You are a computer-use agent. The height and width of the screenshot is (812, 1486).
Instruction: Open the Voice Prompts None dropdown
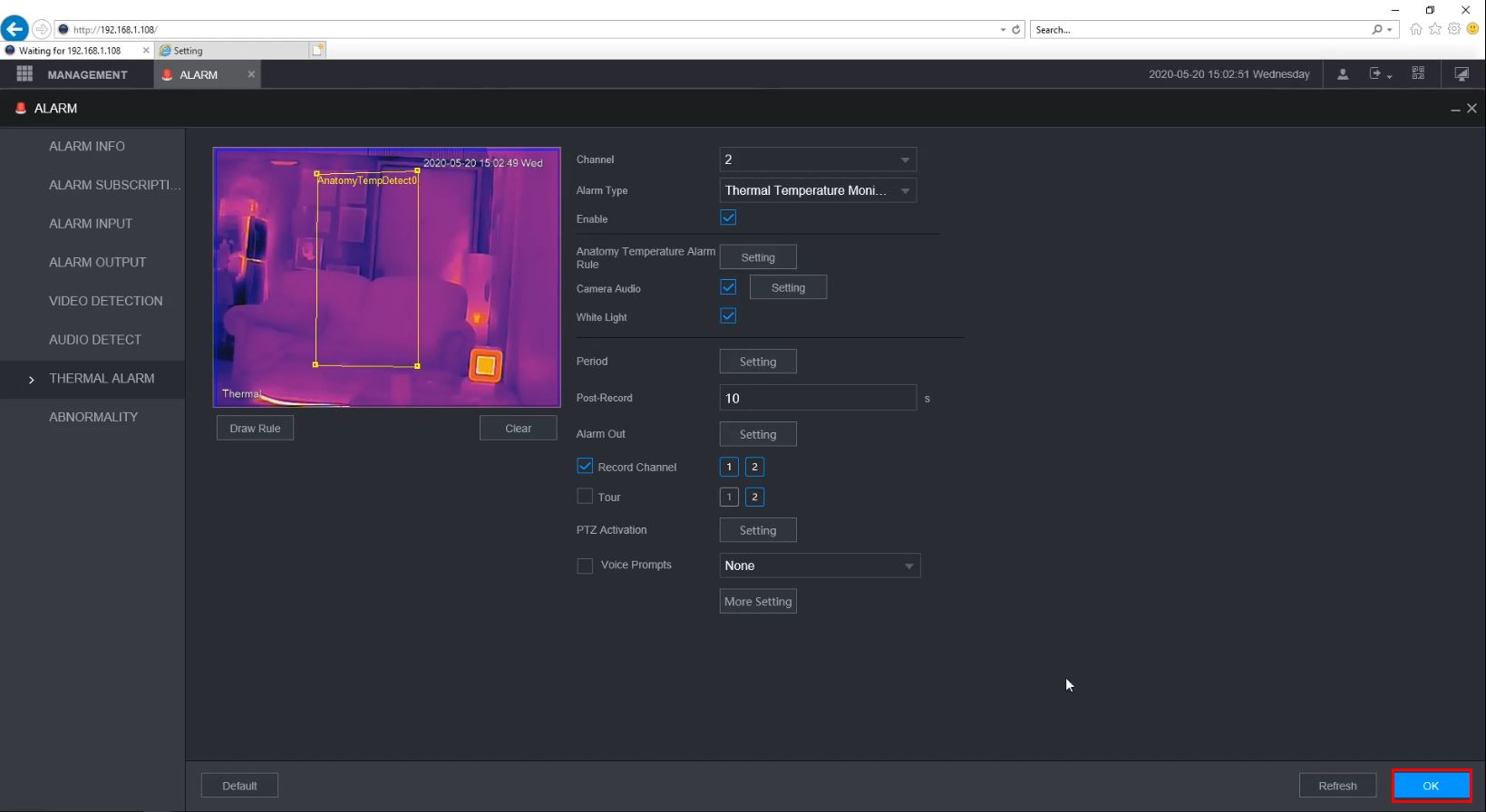[x=819, y=565]
